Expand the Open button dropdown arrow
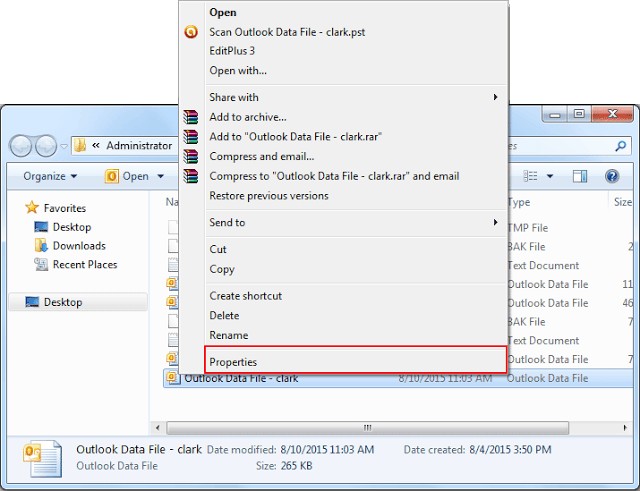The height and width of the screenshot is (491, 640). pyautogui.click(x=160, y=176)
